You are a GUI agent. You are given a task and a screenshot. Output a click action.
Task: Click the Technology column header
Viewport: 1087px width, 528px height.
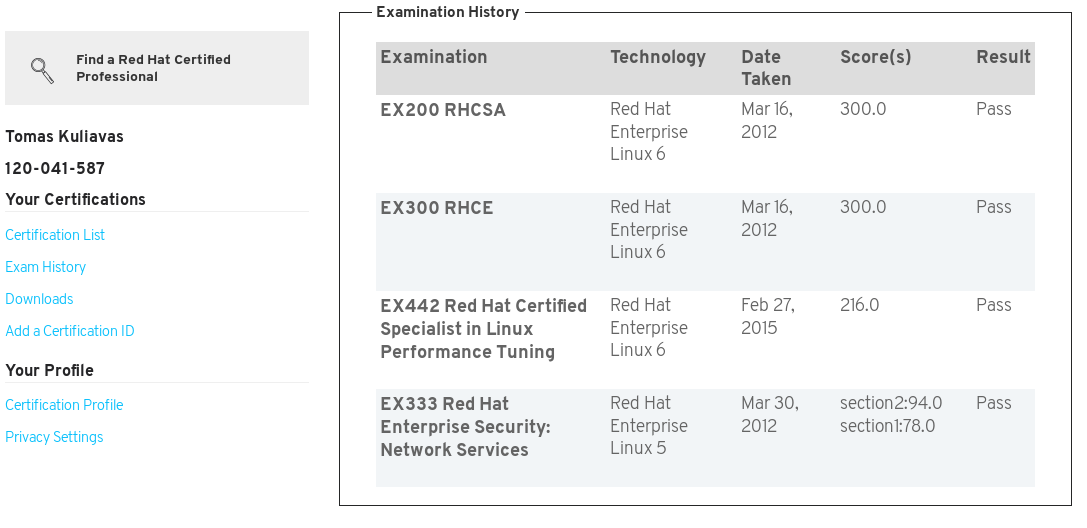click(658, 57)
